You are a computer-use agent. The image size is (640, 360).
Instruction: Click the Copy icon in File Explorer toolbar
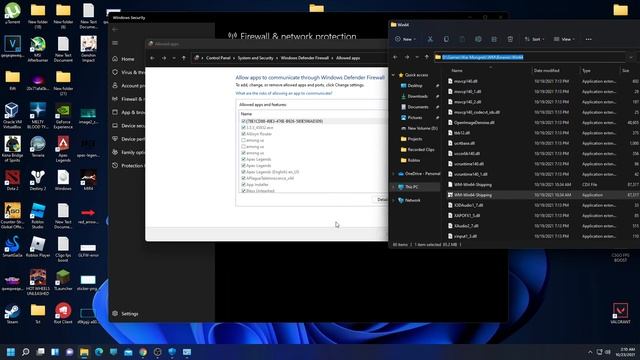(x=446, y=39)
